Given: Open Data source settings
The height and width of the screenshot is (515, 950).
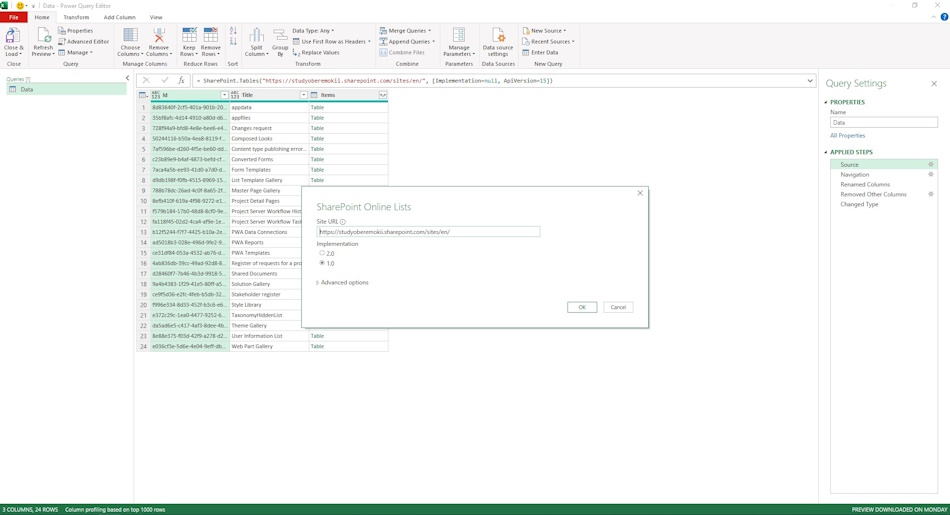Looking at the screenshot, I should point(498,42).
